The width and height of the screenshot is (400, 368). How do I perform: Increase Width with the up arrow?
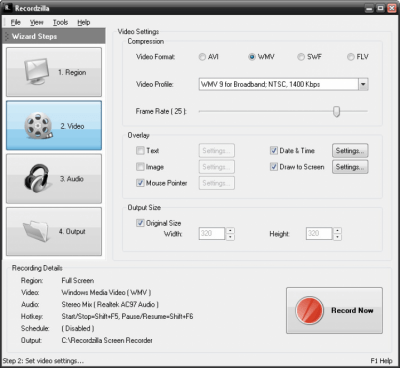pos(230,230)
